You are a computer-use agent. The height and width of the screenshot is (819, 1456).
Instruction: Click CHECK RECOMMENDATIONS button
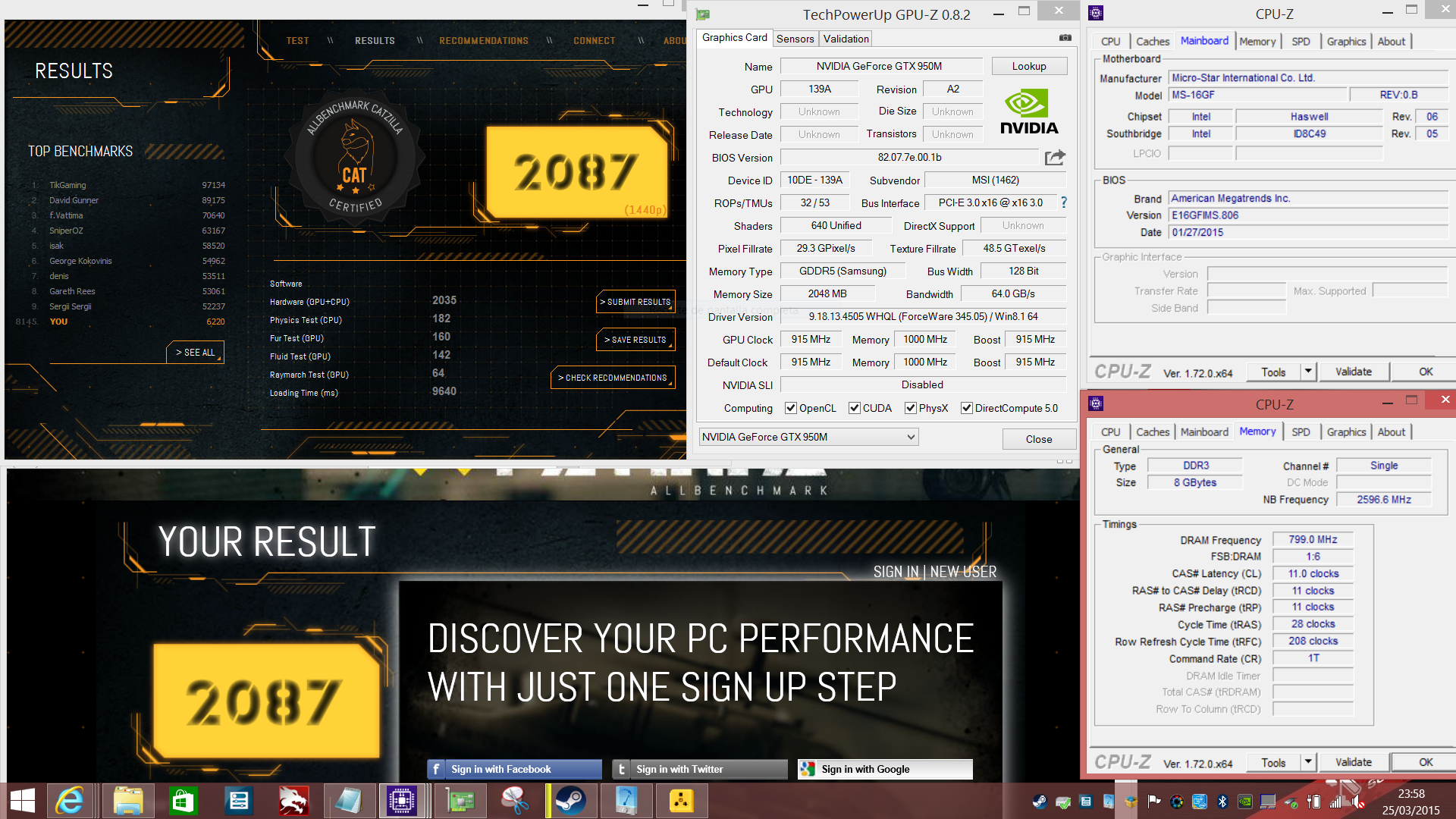tap(613, 378)
